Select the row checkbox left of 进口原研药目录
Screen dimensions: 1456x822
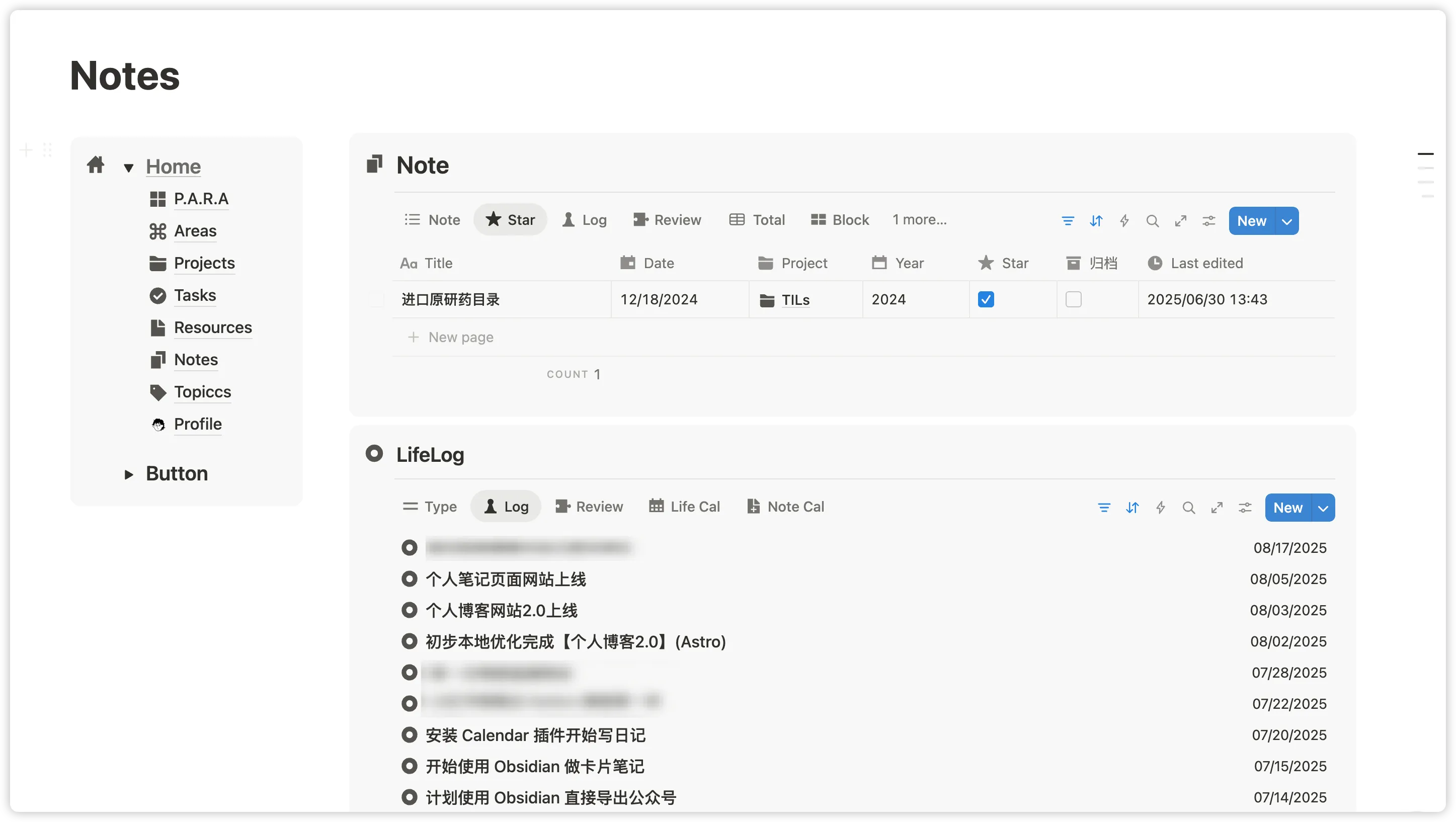click(376, 299)
